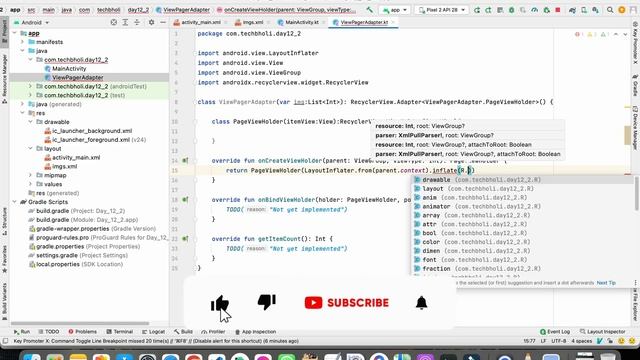Expand the mipmap folder
This screenshot has height=360, width=640.
[x=30, y=175]
